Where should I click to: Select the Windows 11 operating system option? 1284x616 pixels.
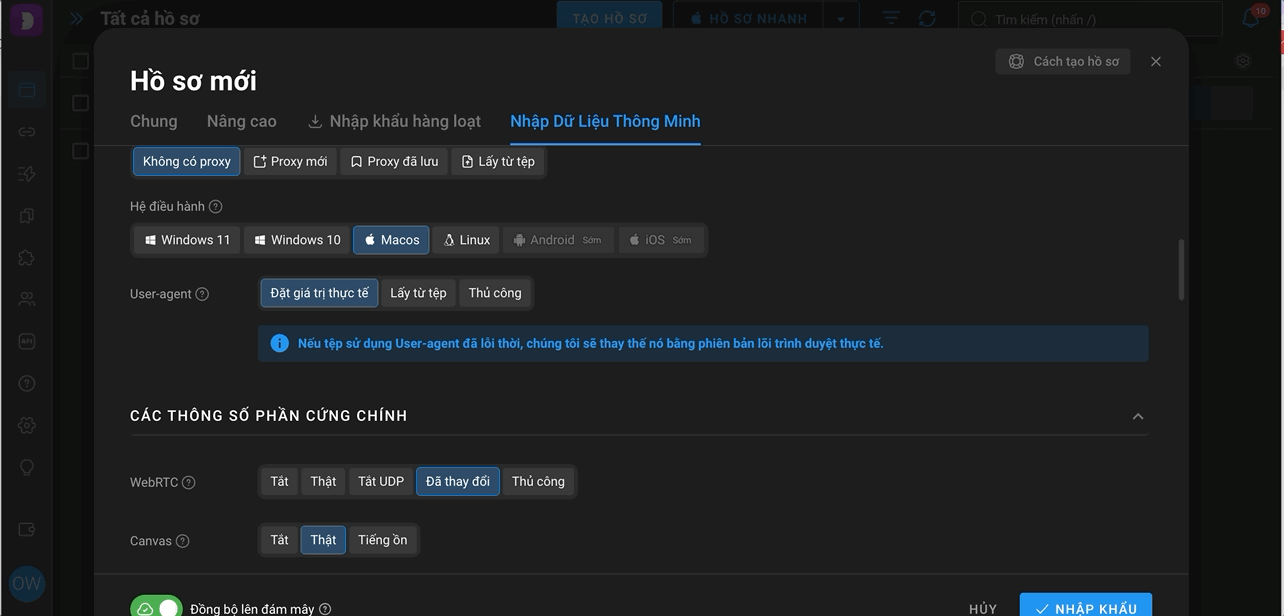(187, 240)
